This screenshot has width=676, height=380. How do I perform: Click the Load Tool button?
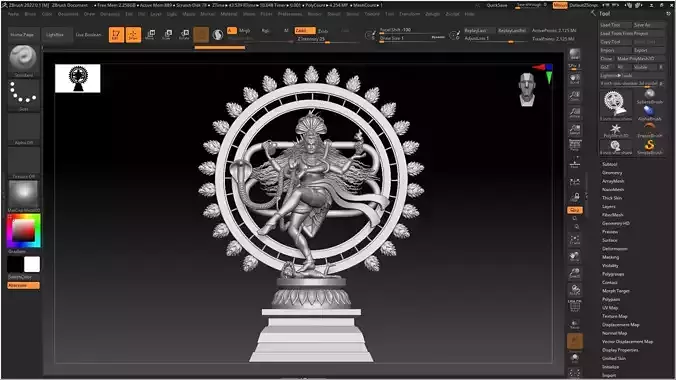616,25
